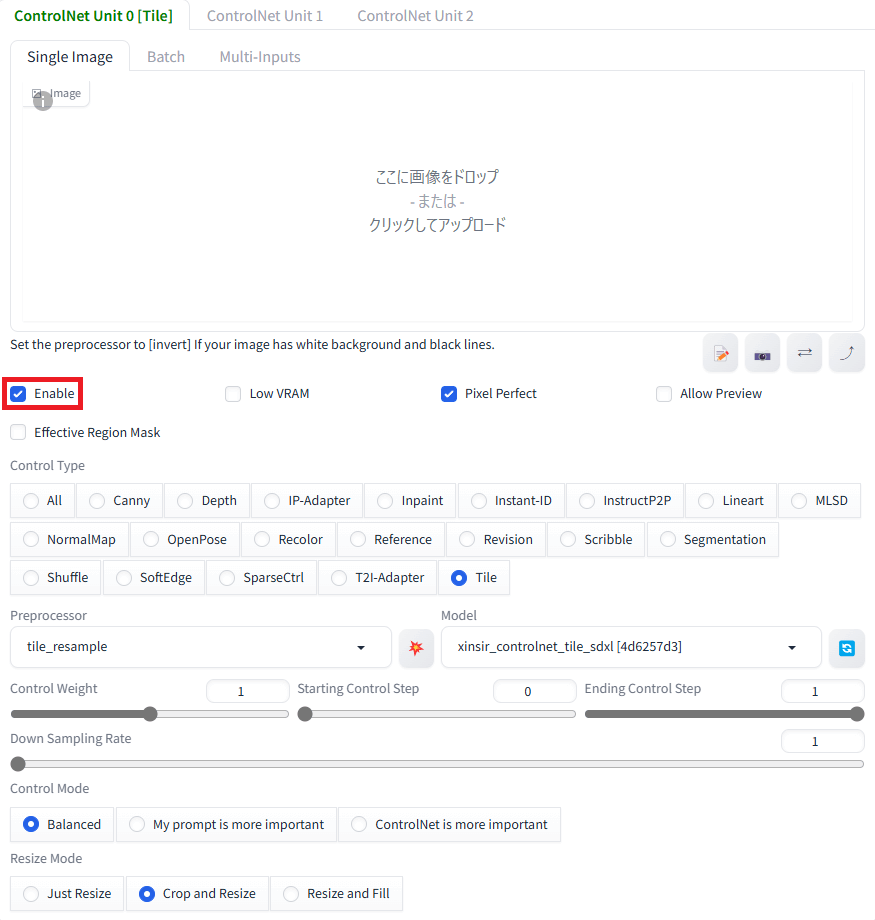Screen dimensions: 875x920
Task: Switch to ControlNet Unit 2 tab
Action: [x=415, y=16]
